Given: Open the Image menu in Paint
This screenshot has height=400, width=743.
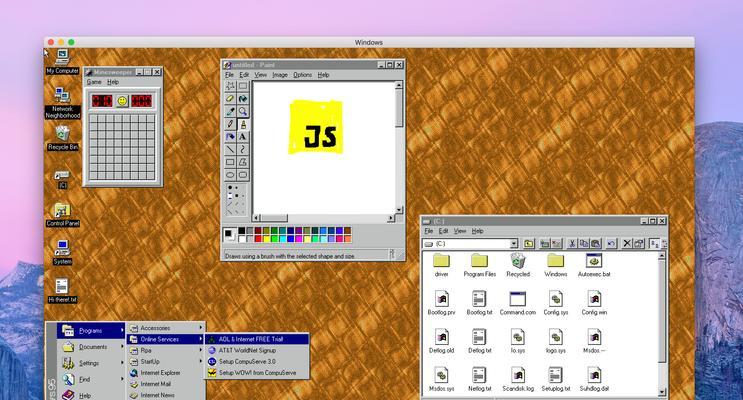Looking at the screenshot, I should point(280,75).
